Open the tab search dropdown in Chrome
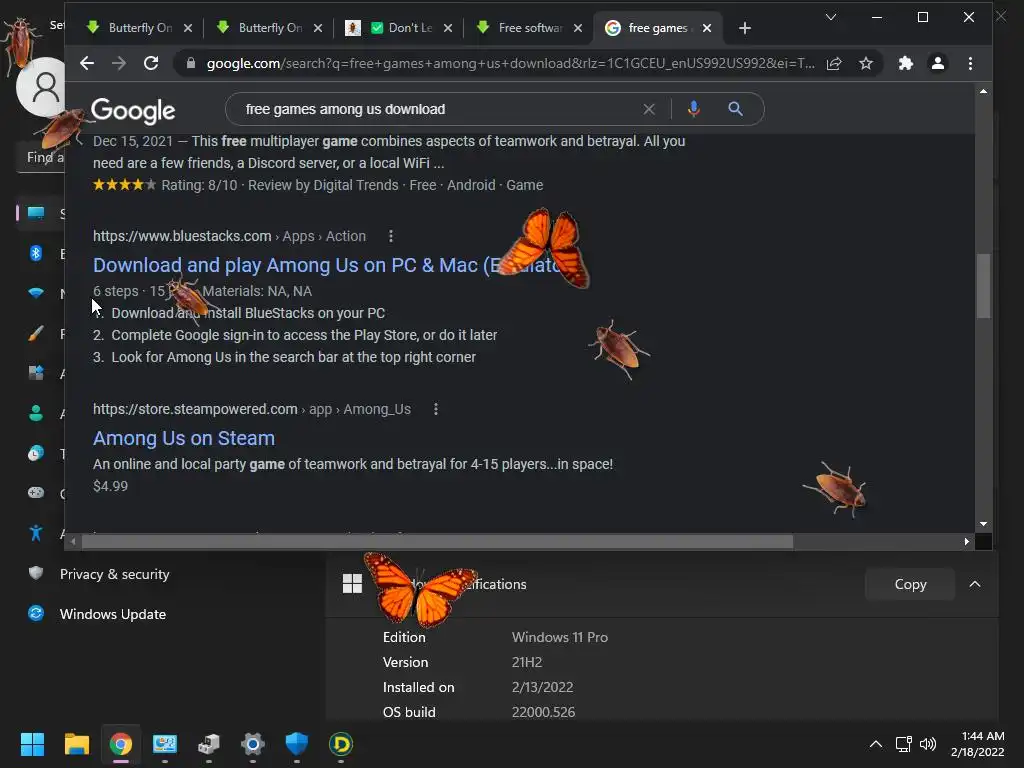This screenshot has width=1024, height=768. [x=831, y=17]
